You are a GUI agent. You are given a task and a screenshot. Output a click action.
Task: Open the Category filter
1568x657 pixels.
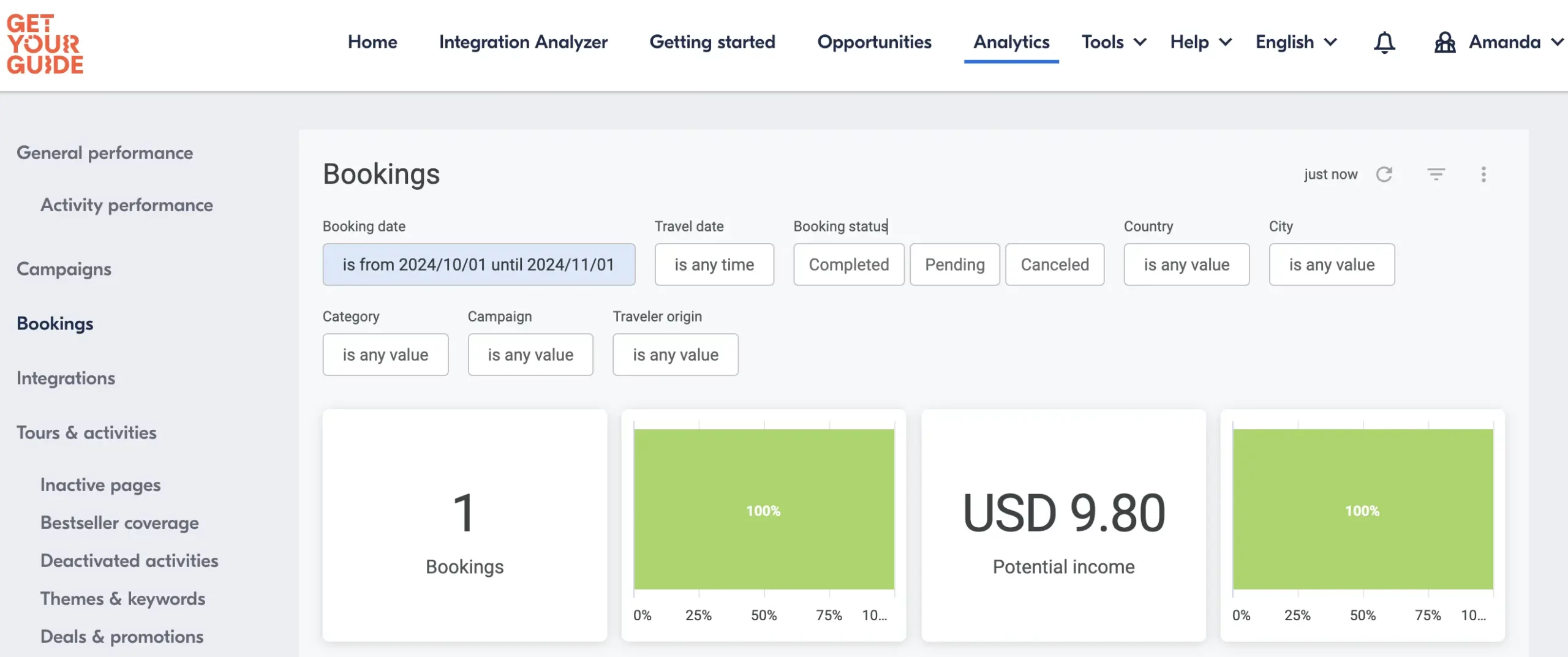point(385,355)
